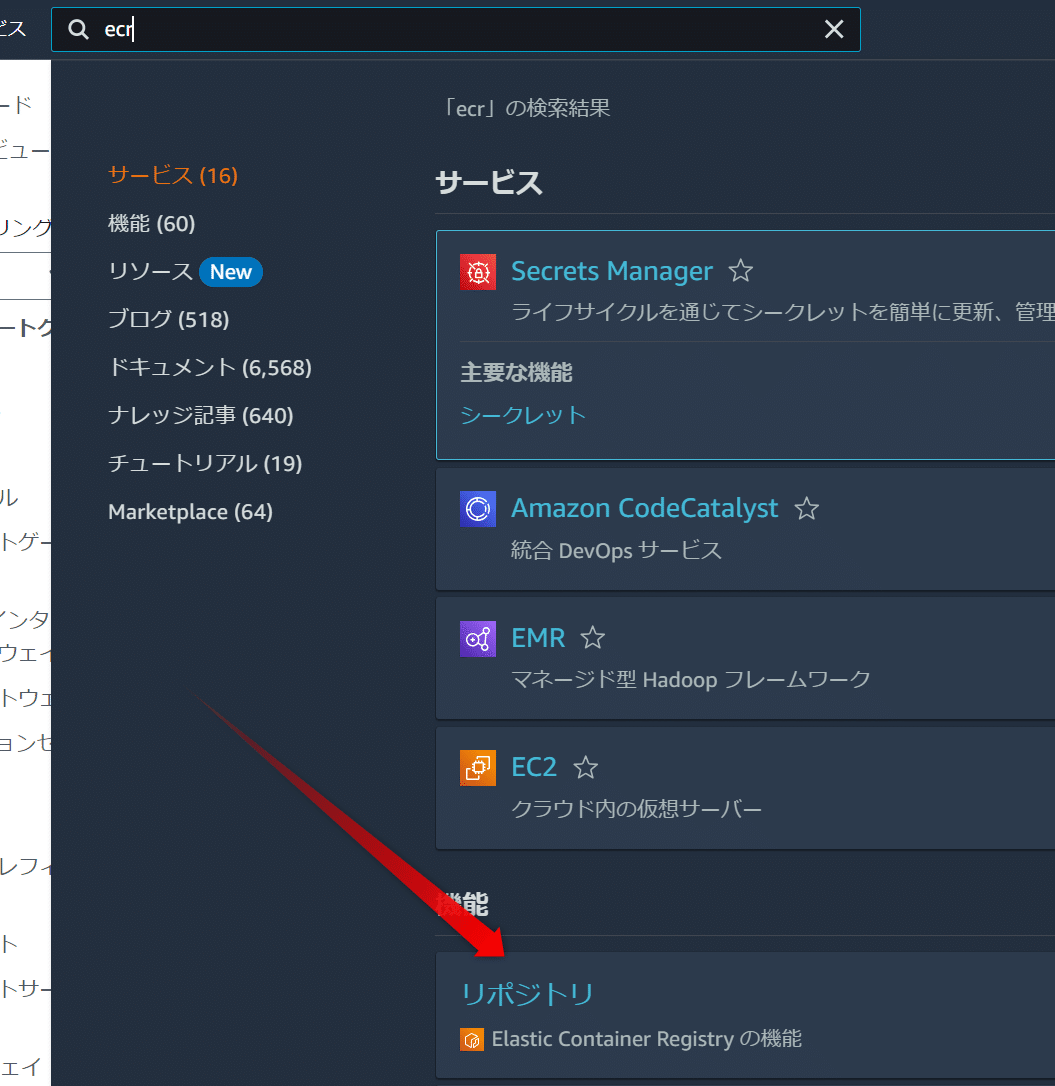Viewport: 1055px width, 1086px height.
Task: Click the Amazon CodeCatalyst icon
Action: click(478, 509)
